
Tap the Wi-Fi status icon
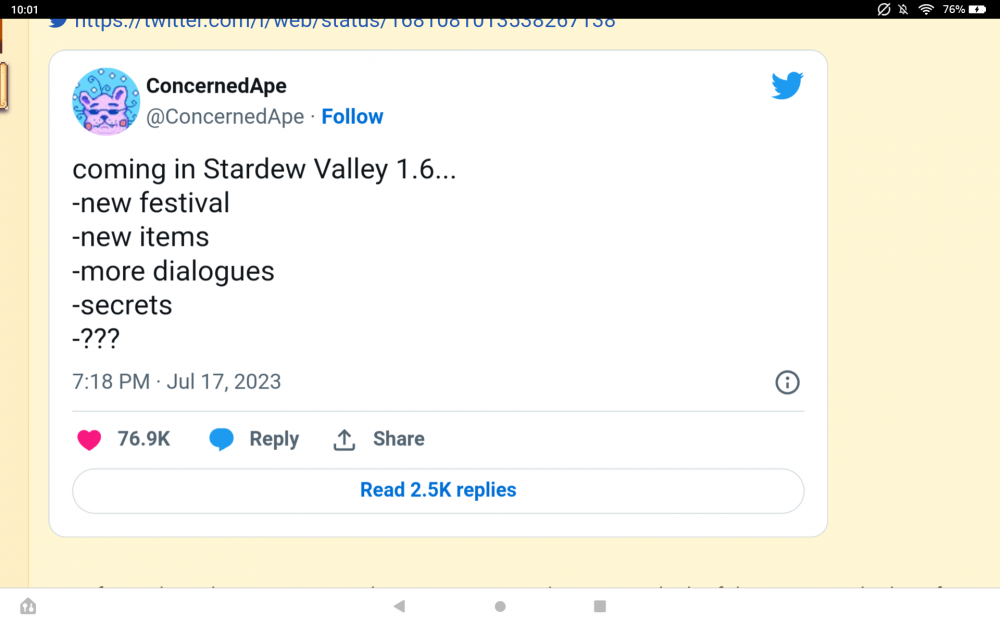[926, 9]
